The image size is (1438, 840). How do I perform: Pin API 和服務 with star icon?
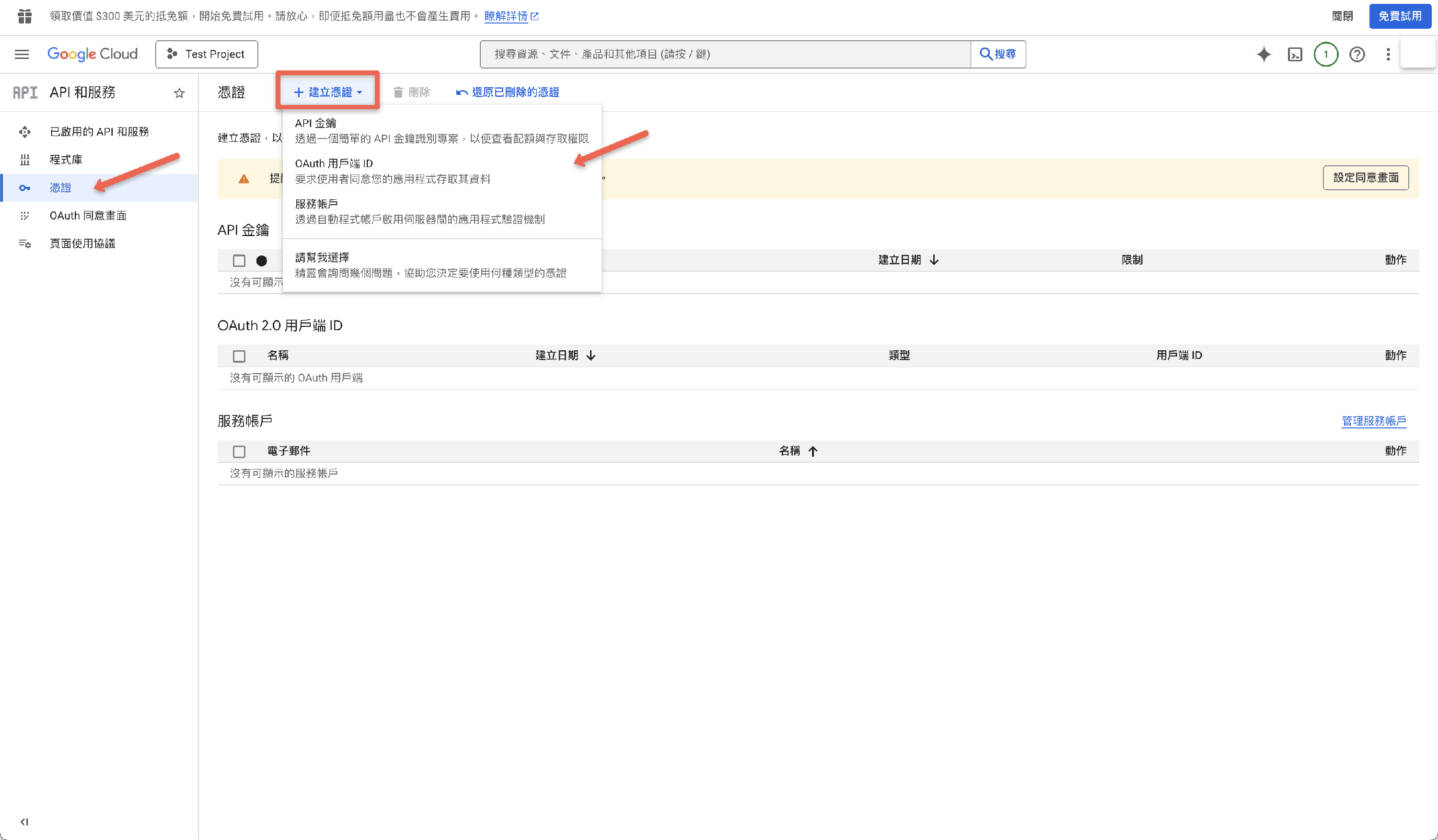click(x=179, y=93)
